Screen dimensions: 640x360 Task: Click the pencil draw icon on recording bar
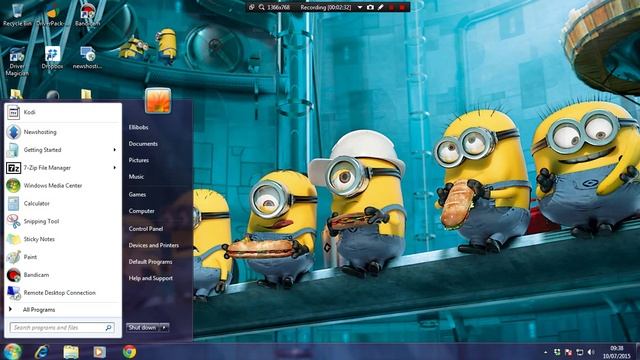coord(380,7)
